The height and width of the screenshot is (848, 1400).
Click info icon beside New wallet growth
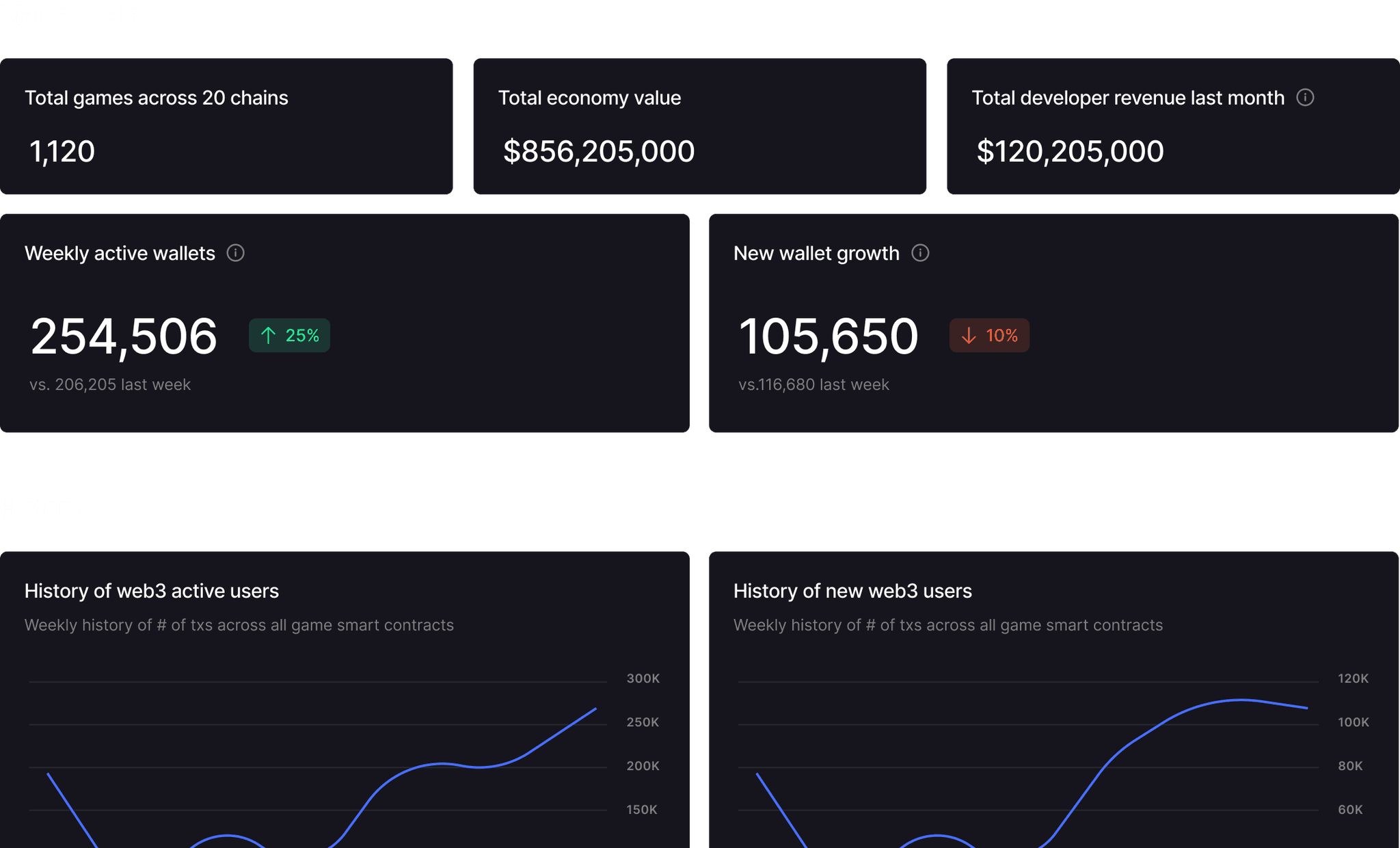click(x=920, y=253)
